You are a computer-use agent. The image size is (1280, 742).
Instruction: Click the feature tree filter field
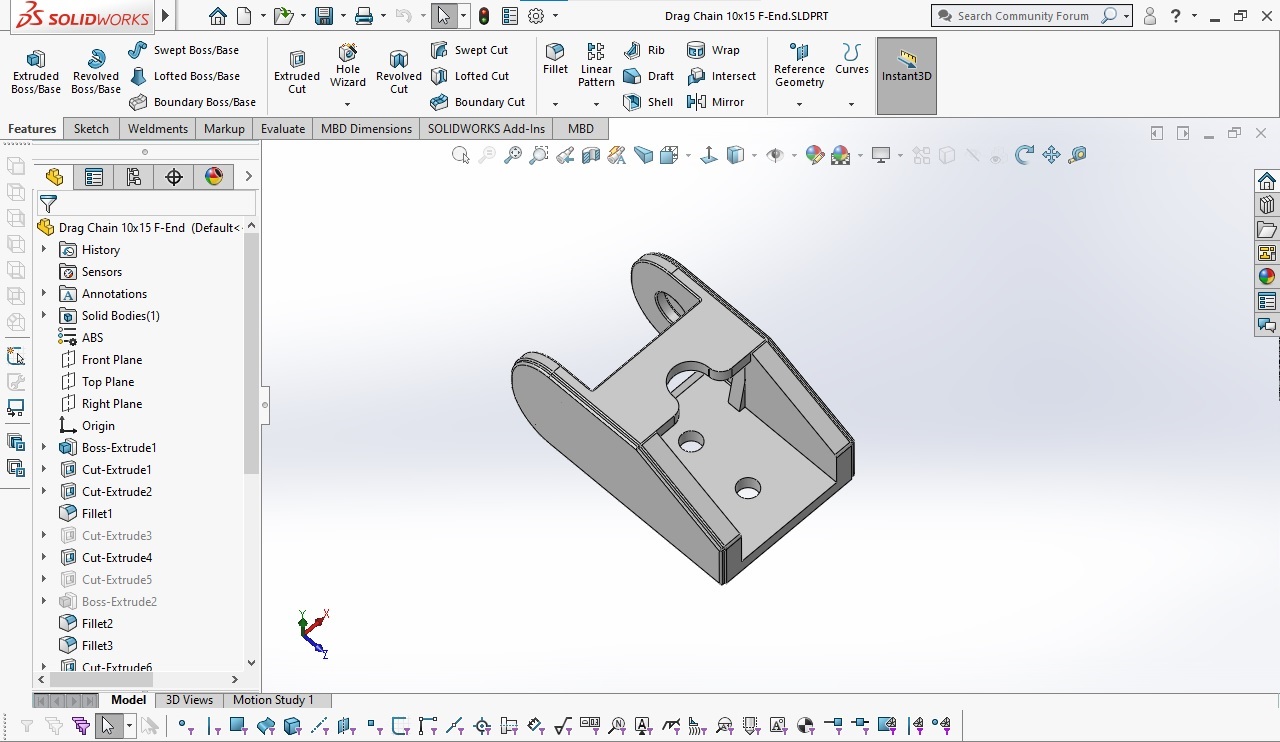click(147, 203)
